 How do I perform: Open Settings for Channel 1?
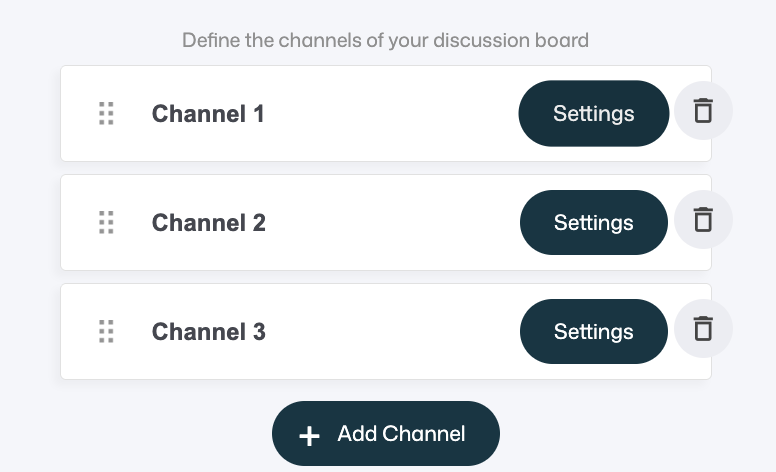point(593,114)
